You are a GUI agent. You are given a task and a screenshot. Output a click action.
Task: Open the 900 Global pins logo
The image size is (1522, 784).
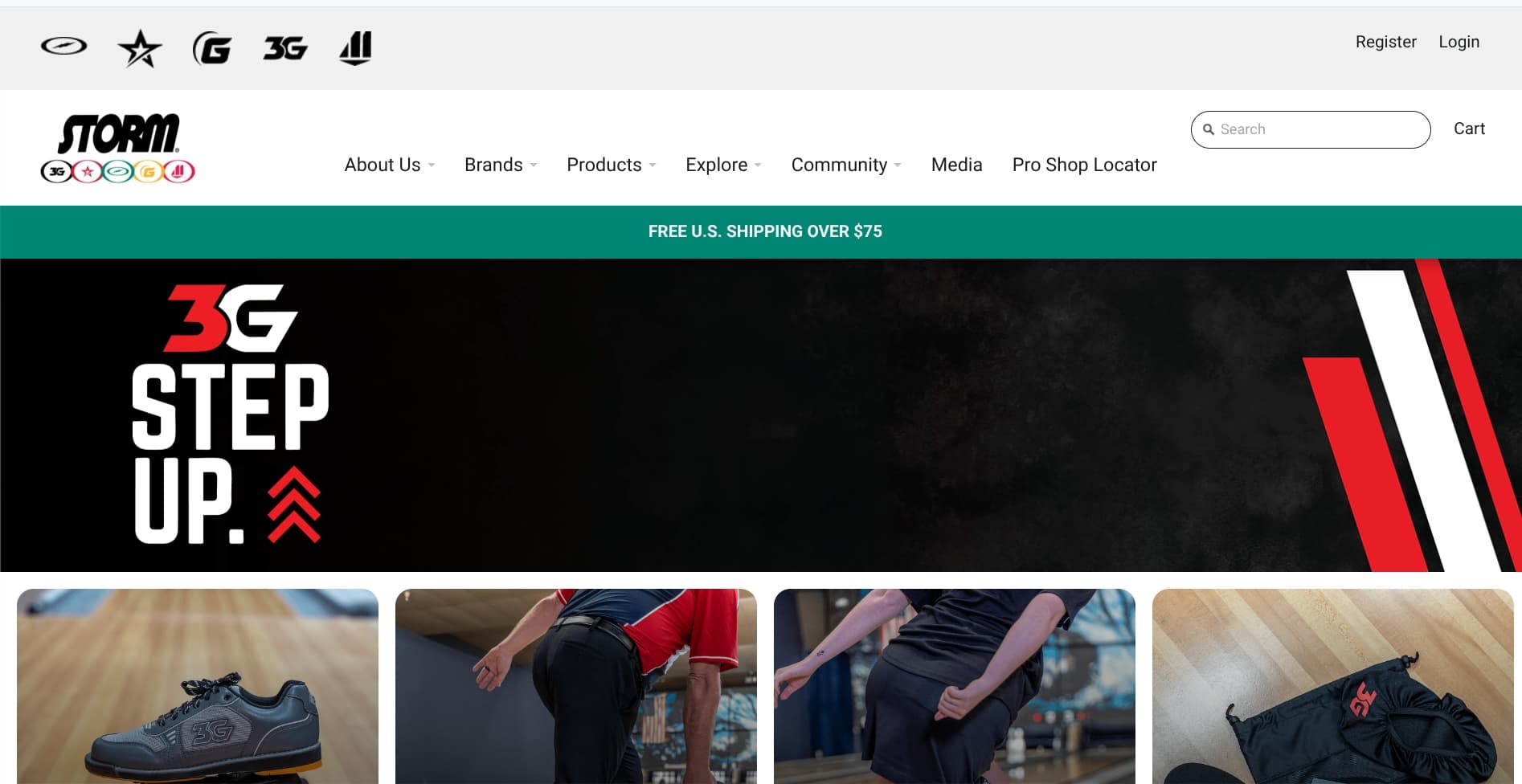pyautogui.click(x=355, y=48)
